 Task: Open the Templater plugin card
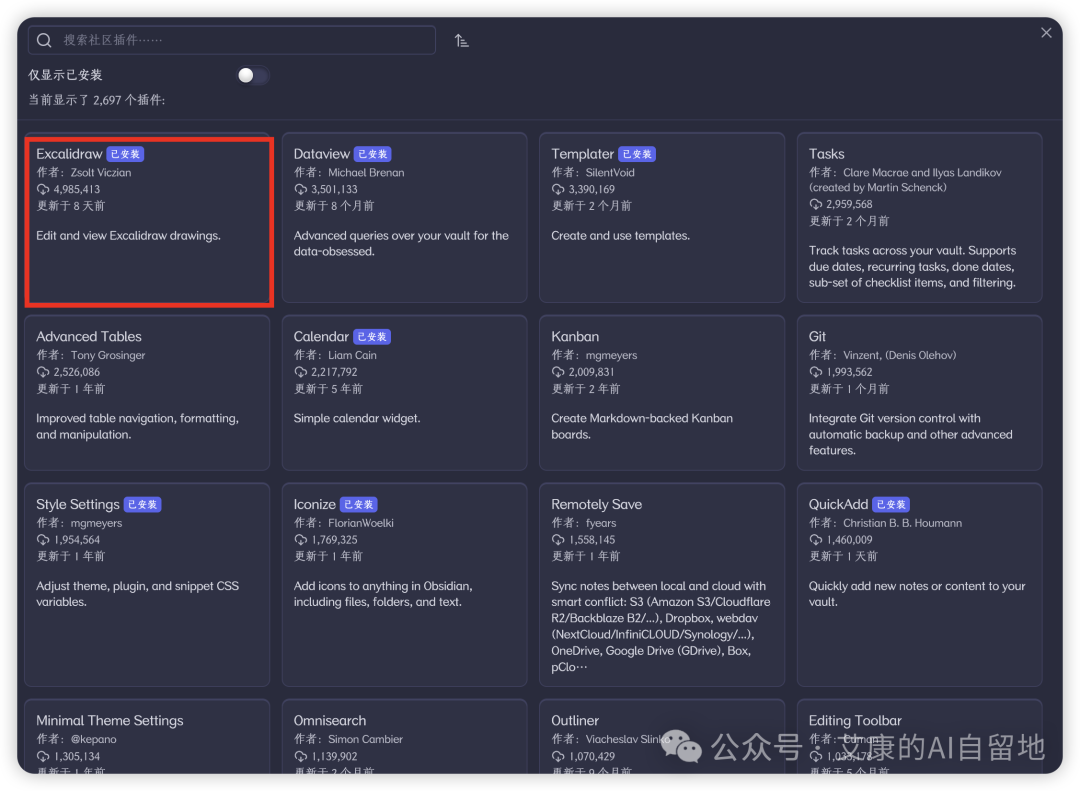point(662,218)
